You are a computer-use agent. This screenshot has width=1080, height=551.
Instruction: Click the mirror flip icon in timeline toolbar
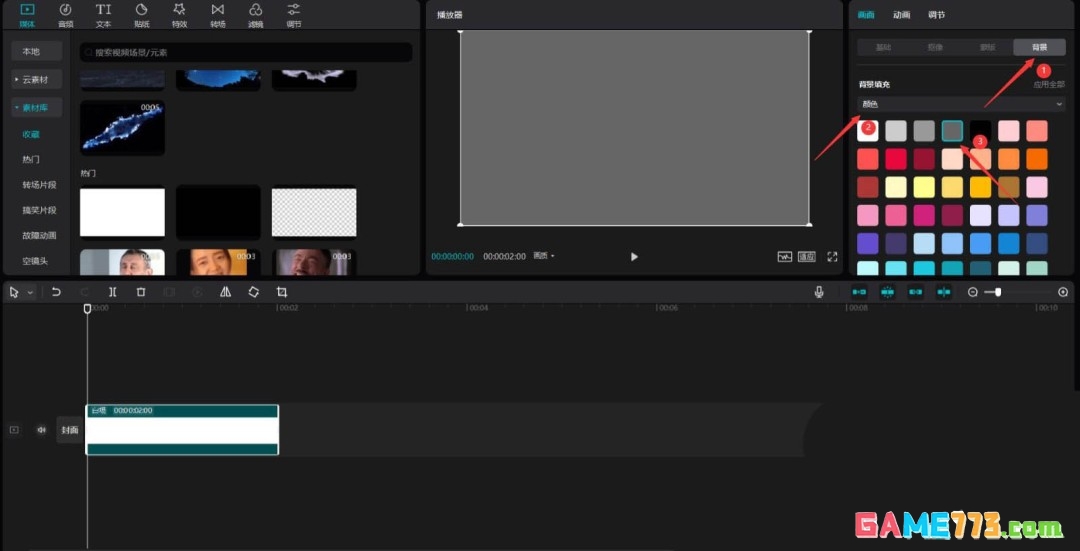(225, 292)
